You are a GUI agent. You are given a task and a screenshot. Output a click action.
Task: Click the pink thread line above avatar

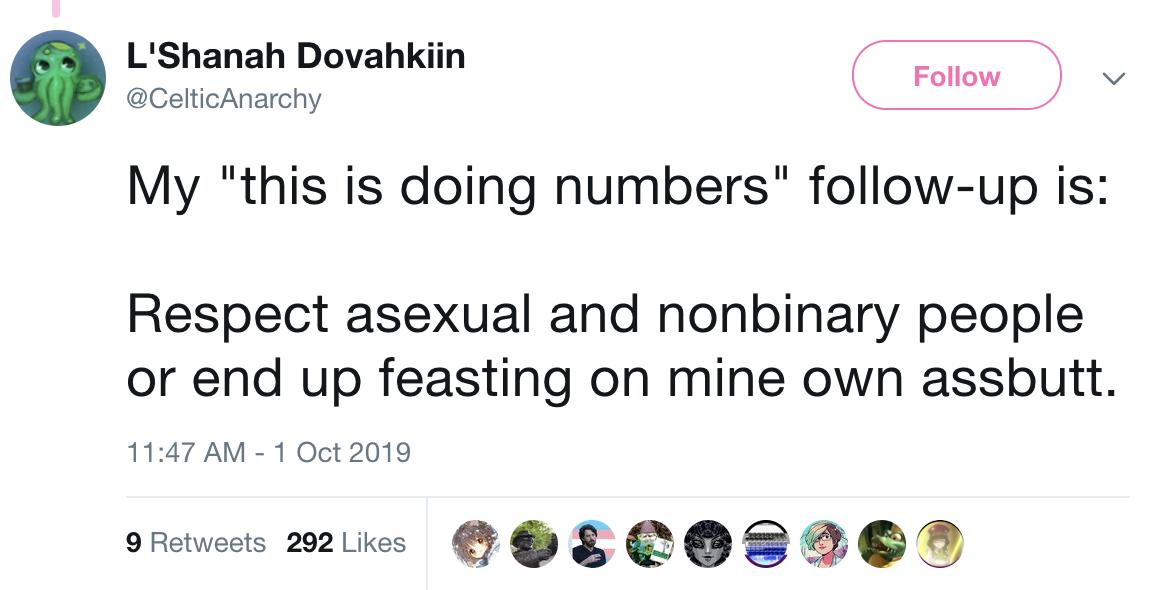pos(58,8)
